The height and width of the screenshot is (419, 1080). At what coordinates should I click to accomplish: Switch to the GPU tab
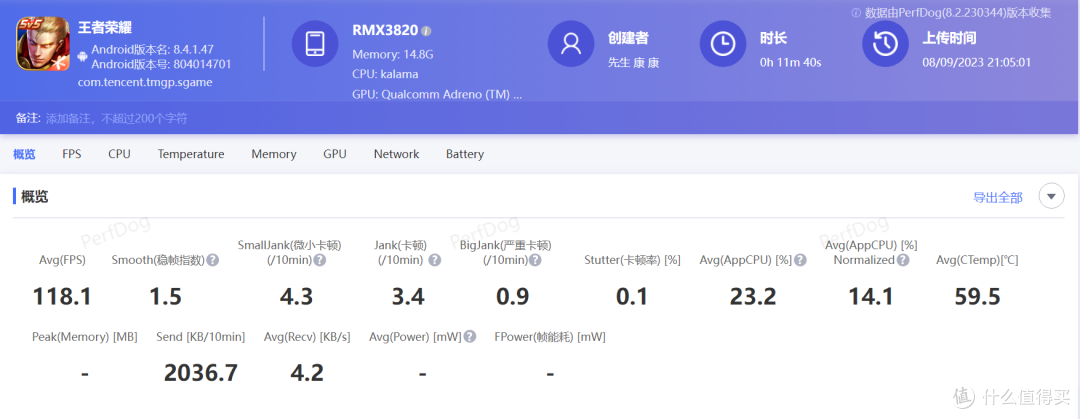click(335, 154)
